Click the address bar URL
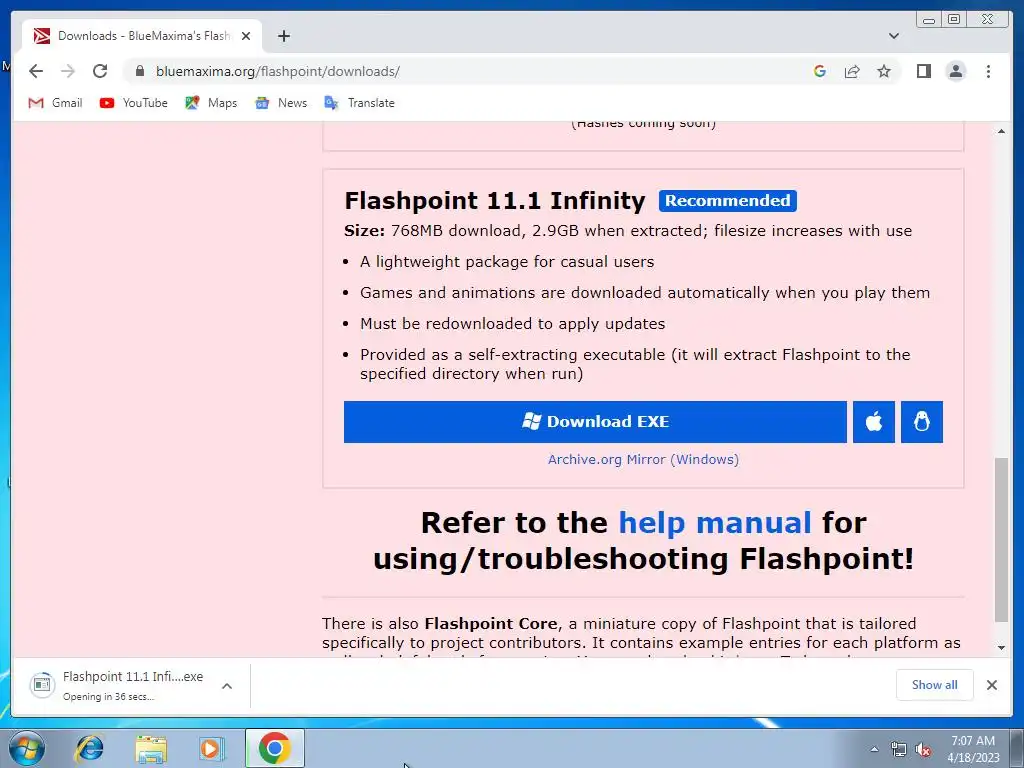1024x768 pixels. 278,71
